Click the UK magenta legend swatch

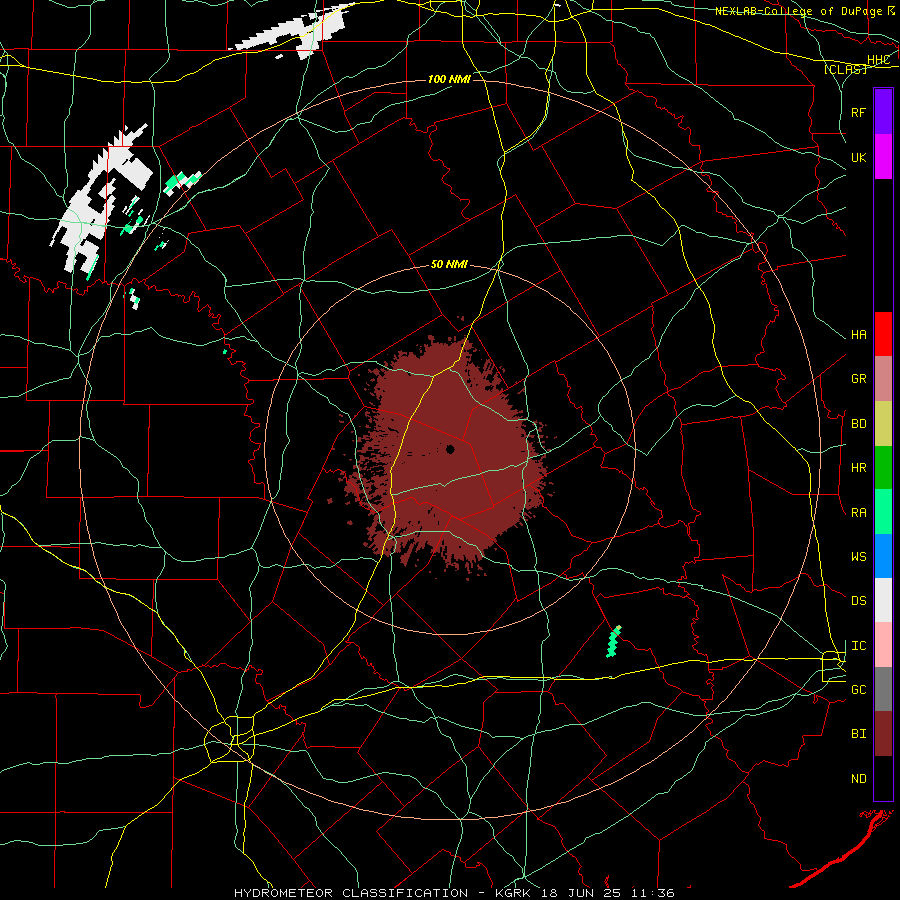883,156
